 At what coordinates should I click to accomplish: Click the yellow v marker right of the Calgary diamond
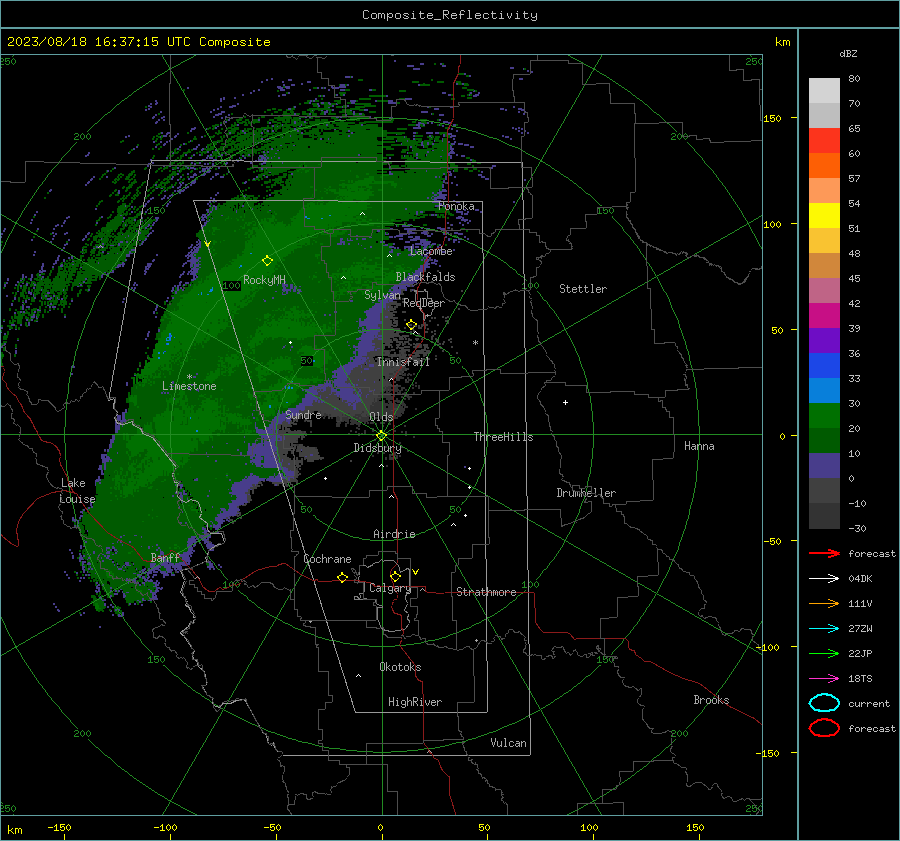416,572
